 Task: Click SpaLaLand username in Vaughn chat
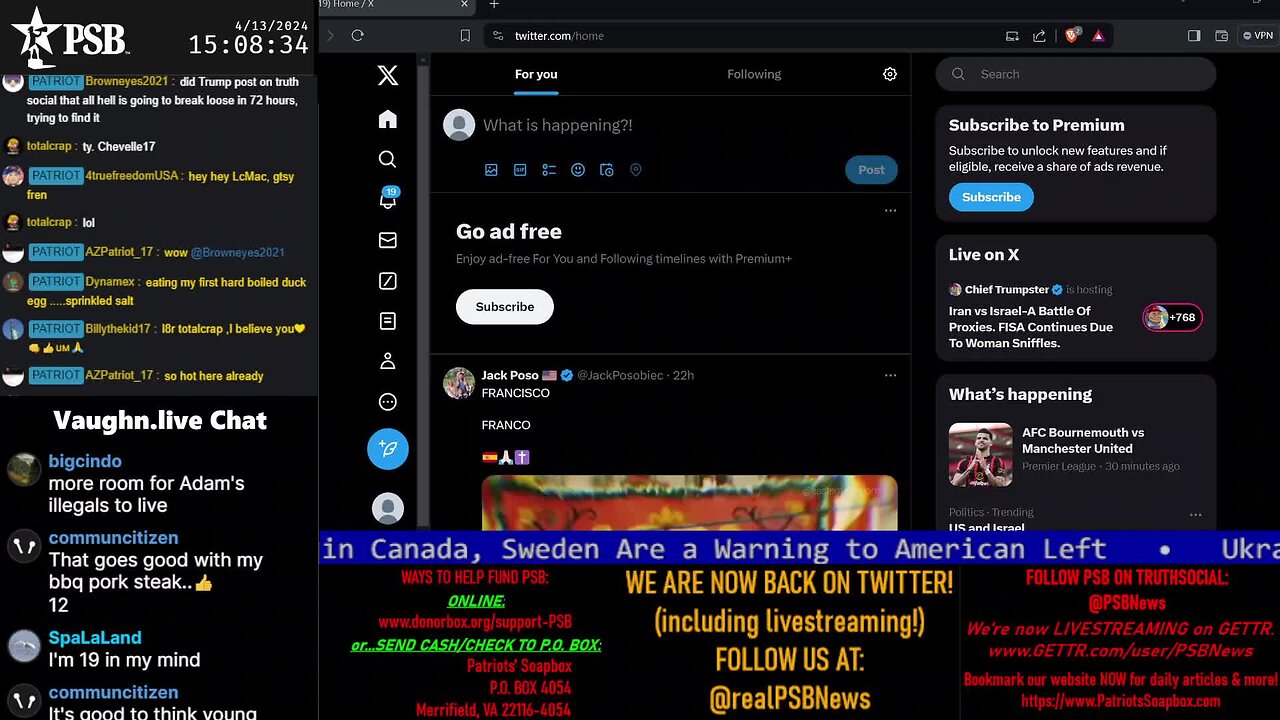click(95, 637)
